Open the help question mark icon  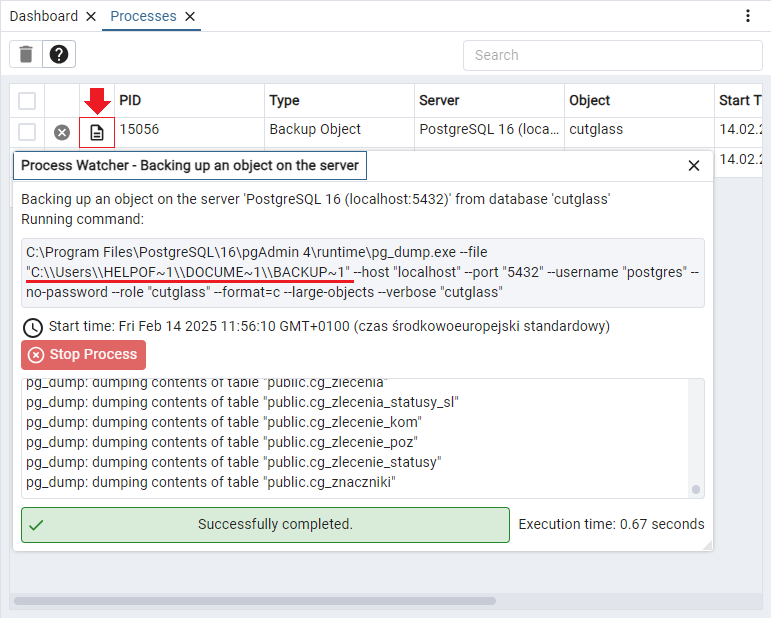(59, 54)
